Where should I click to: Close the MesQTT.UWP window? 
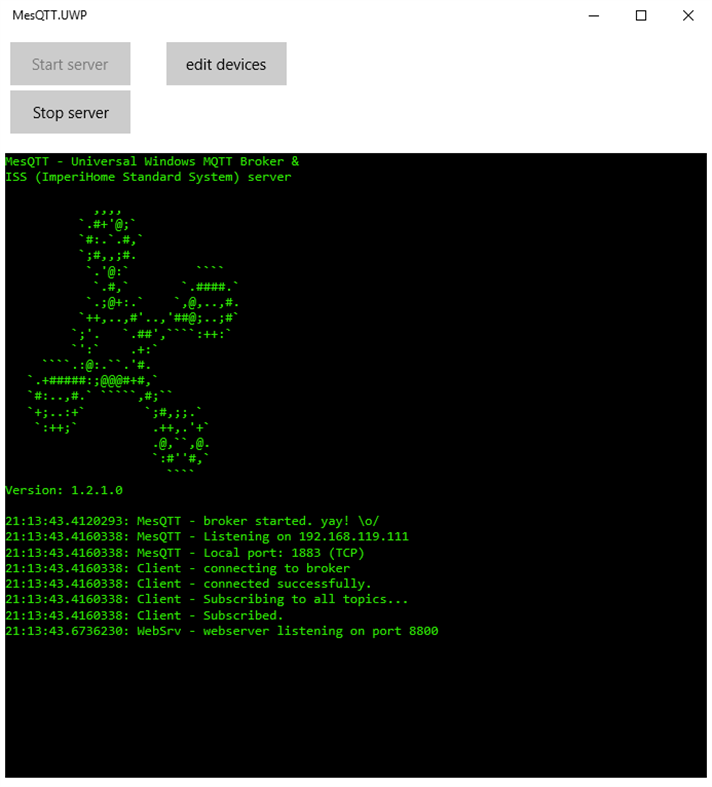point(688,16)
